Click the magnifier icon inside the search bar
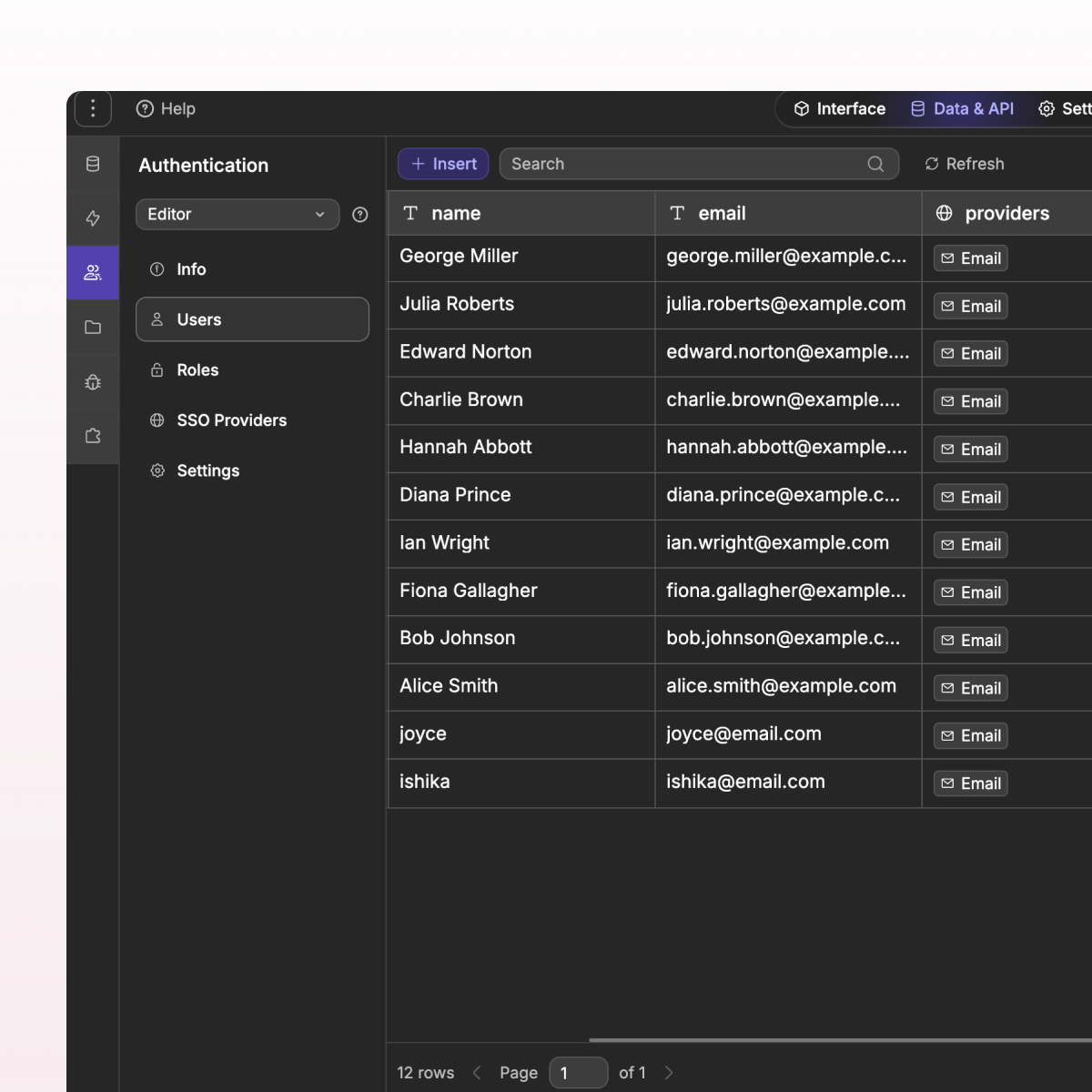 (x=875, y=164)
